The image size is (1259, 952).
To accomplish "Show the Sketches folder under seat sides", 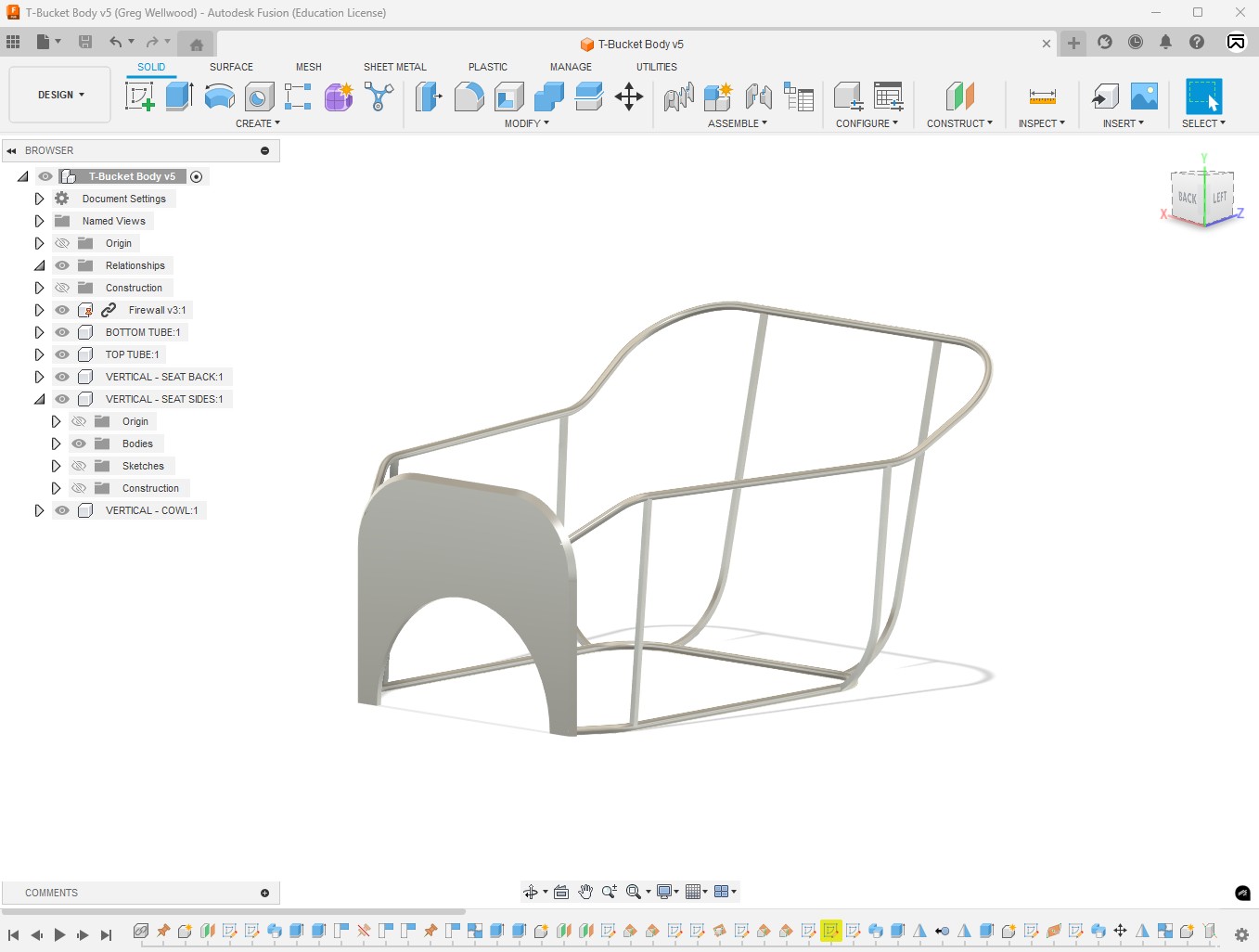I will point(79,466).
